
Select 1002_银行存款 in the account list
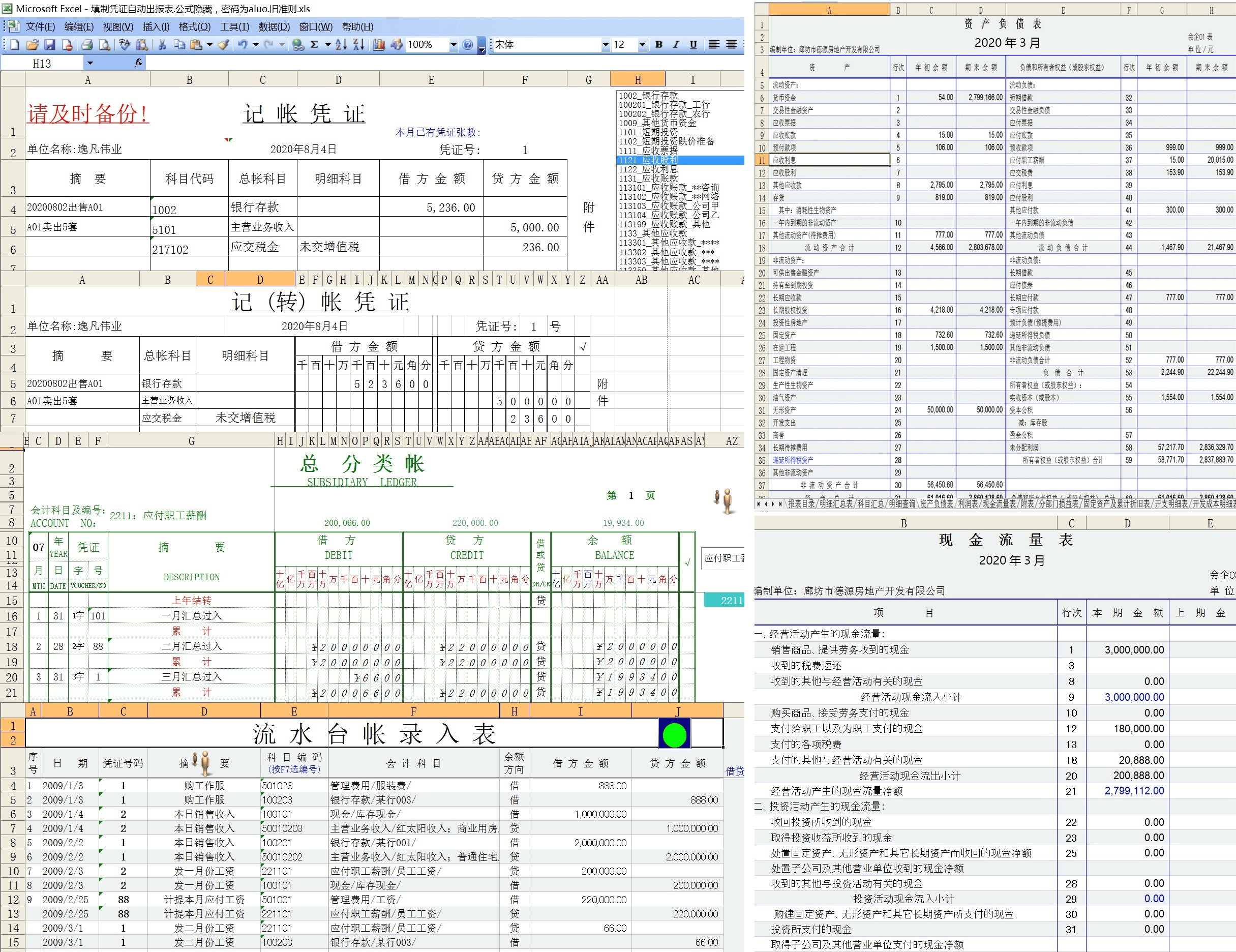pyautogui.click(x=680, y=96)
